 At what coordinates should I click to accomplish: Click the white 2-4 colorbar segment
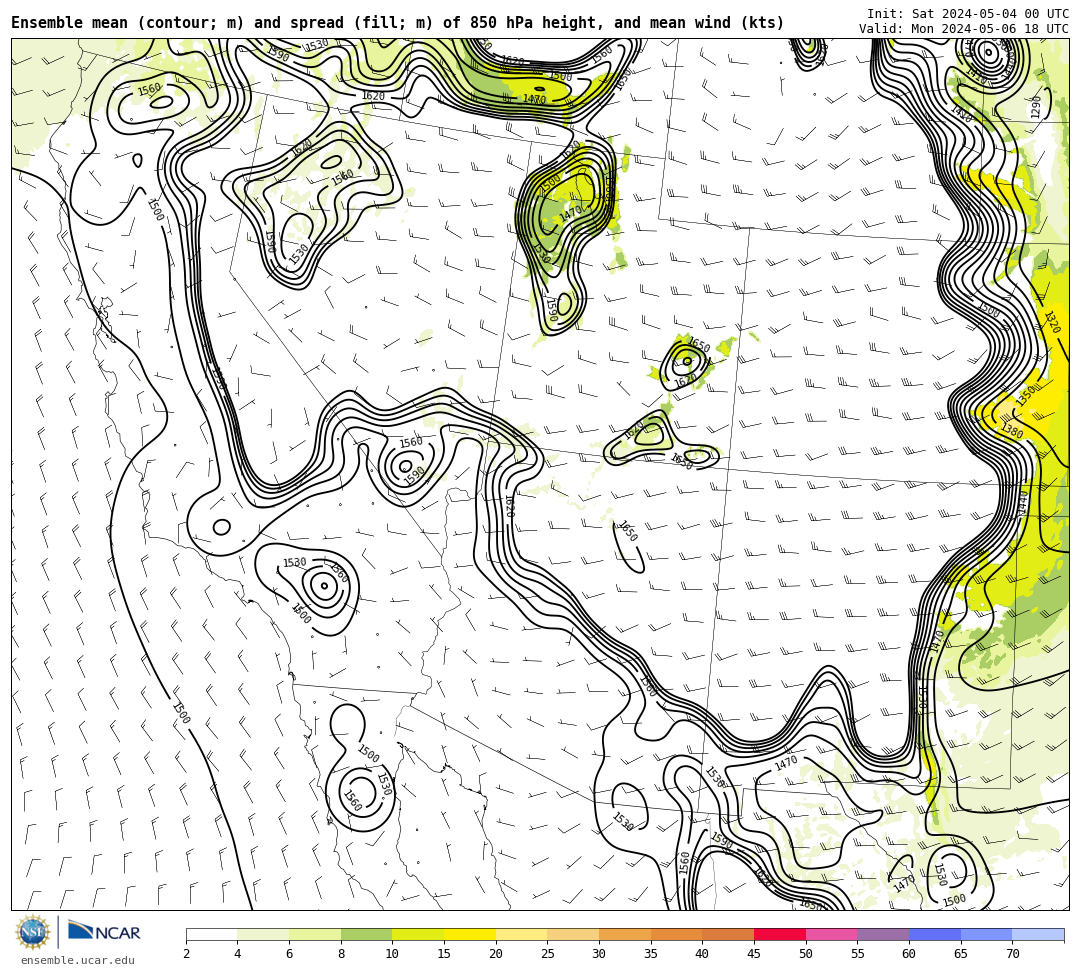(x=211, y=934)
